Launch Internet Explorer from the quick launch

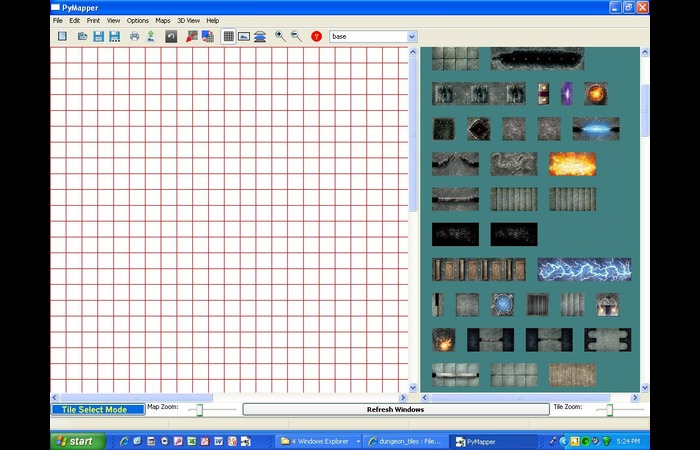point(124,441)
